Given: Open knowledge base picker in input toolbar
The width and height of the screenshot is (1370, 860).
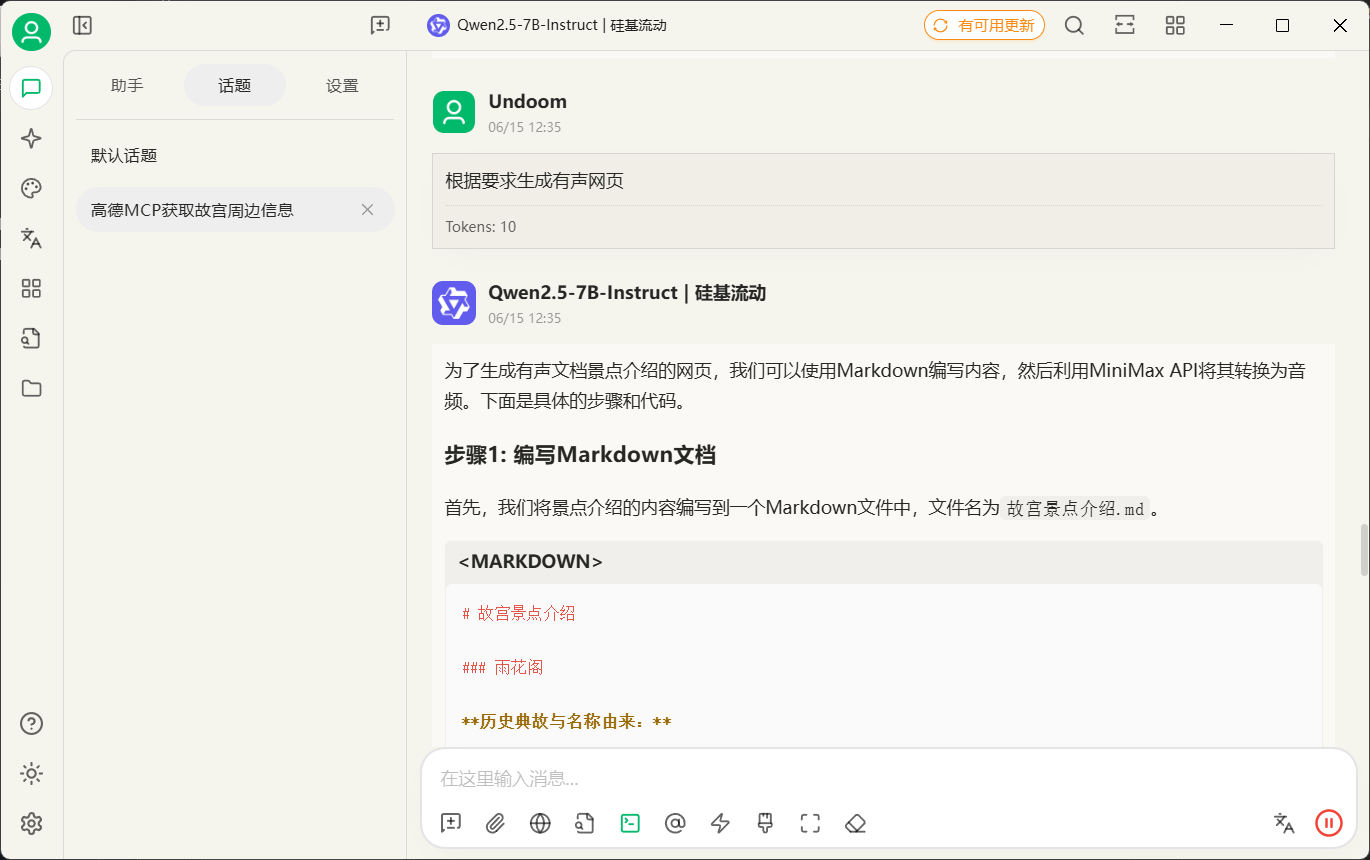Looking at the screenshot, I should pyautogui.click(x=585, y=823).
